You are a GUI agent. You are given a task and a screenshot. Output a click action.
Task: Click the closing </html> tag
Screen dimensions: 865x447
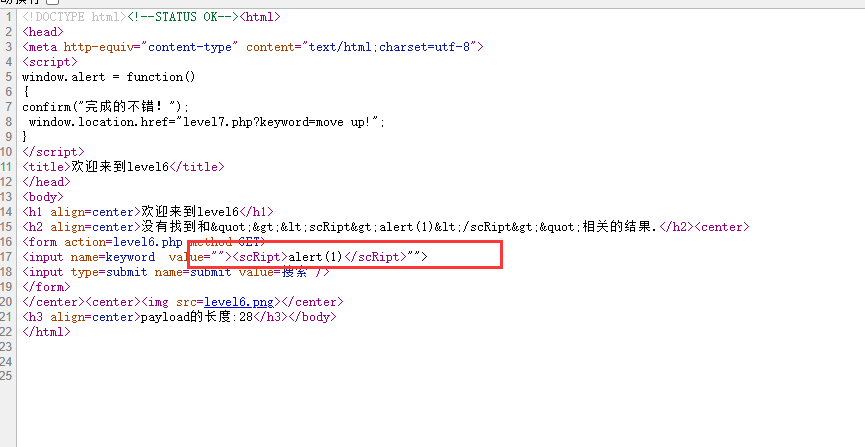pos(46,332)
